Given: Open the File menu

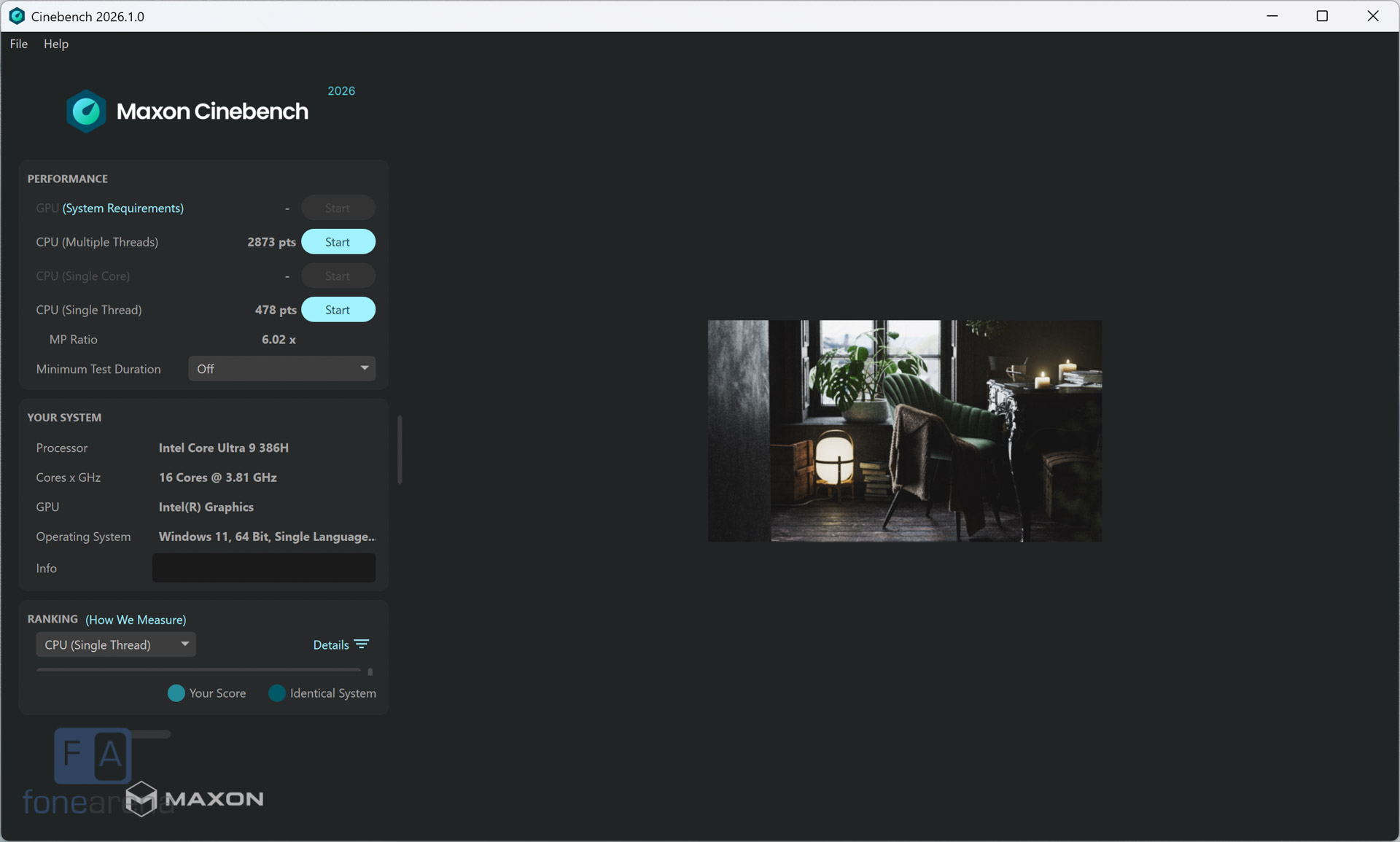Looking at the screenshot, I should pos(19,44).
